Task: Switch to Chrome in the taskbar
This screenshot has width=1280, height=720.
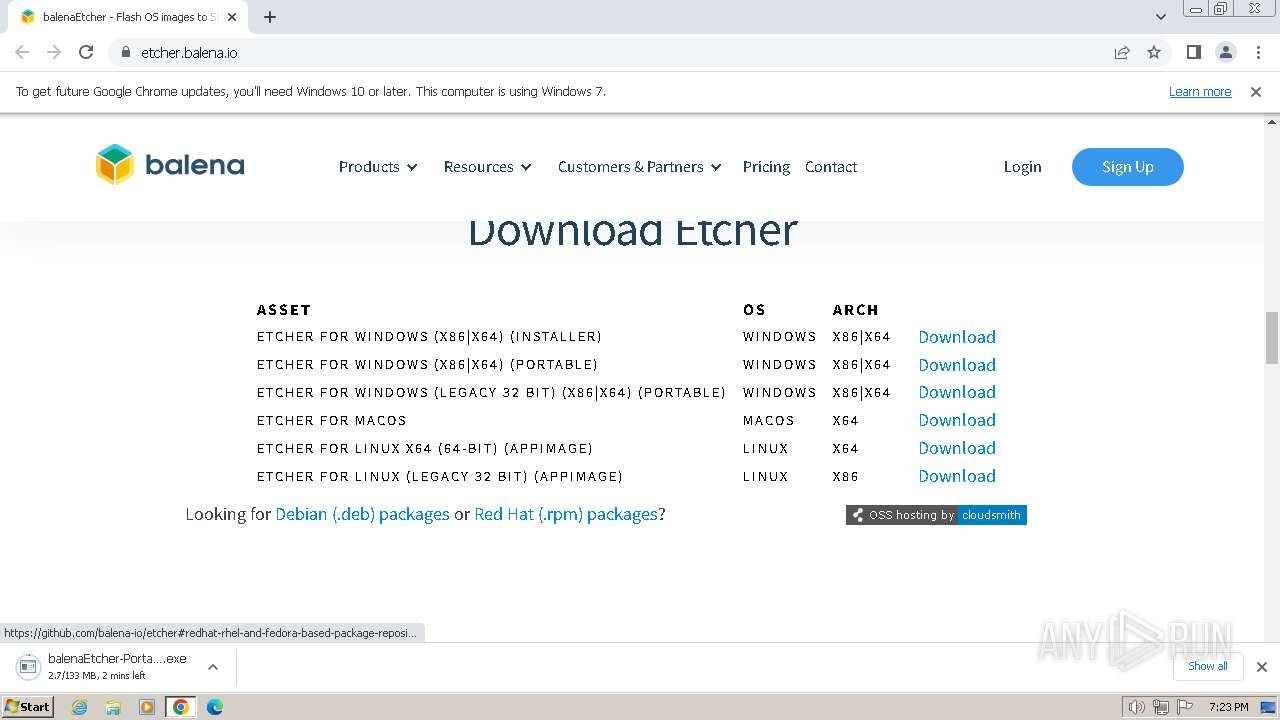Action: (180, 707)
